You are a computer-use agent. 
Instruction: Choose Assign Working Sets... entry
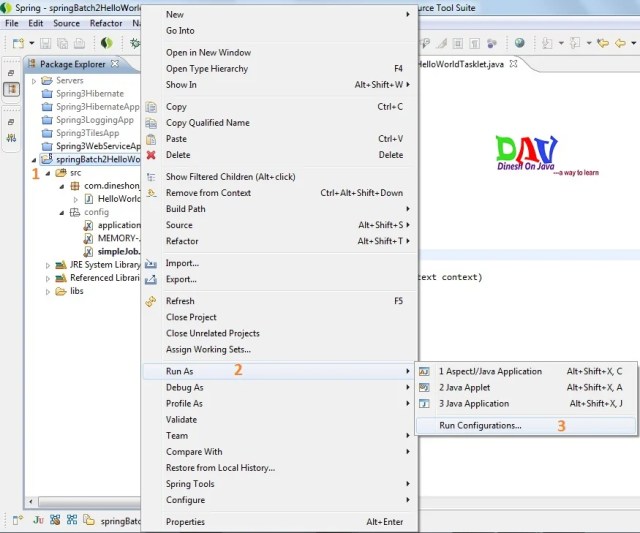click(279, 350)
